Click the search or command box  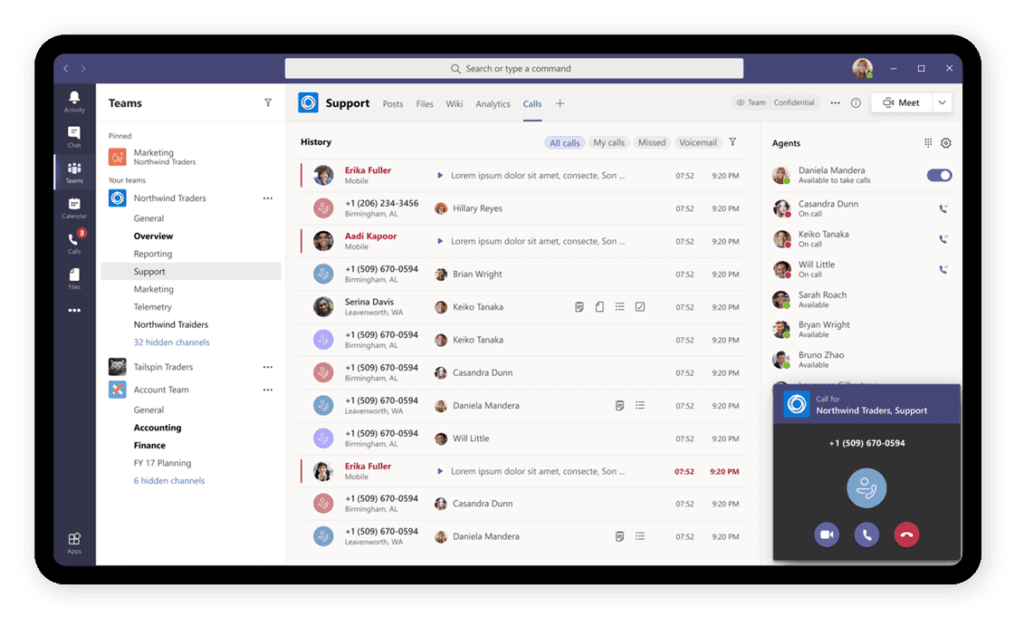(x=514, y=69)
